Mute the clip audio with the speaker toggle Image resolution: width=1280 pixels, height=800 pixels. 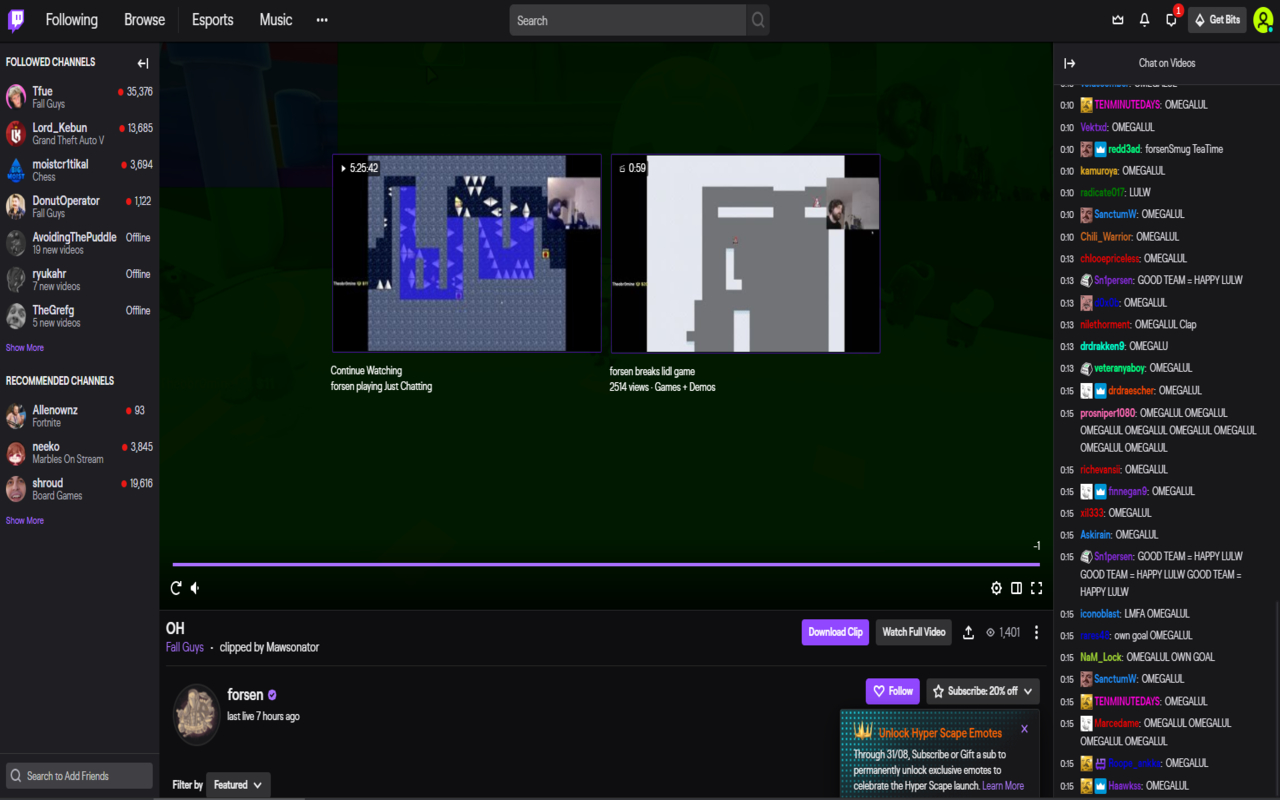click(x=194, y=588)
